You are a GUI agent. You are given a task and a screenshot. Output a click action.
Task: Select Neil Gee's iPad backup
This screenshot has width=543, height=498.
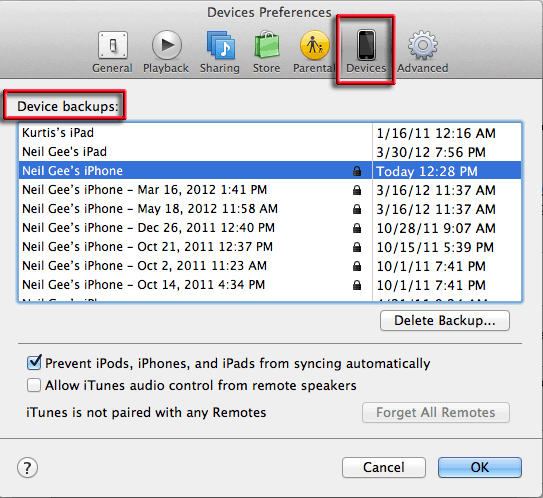[270, 152]
